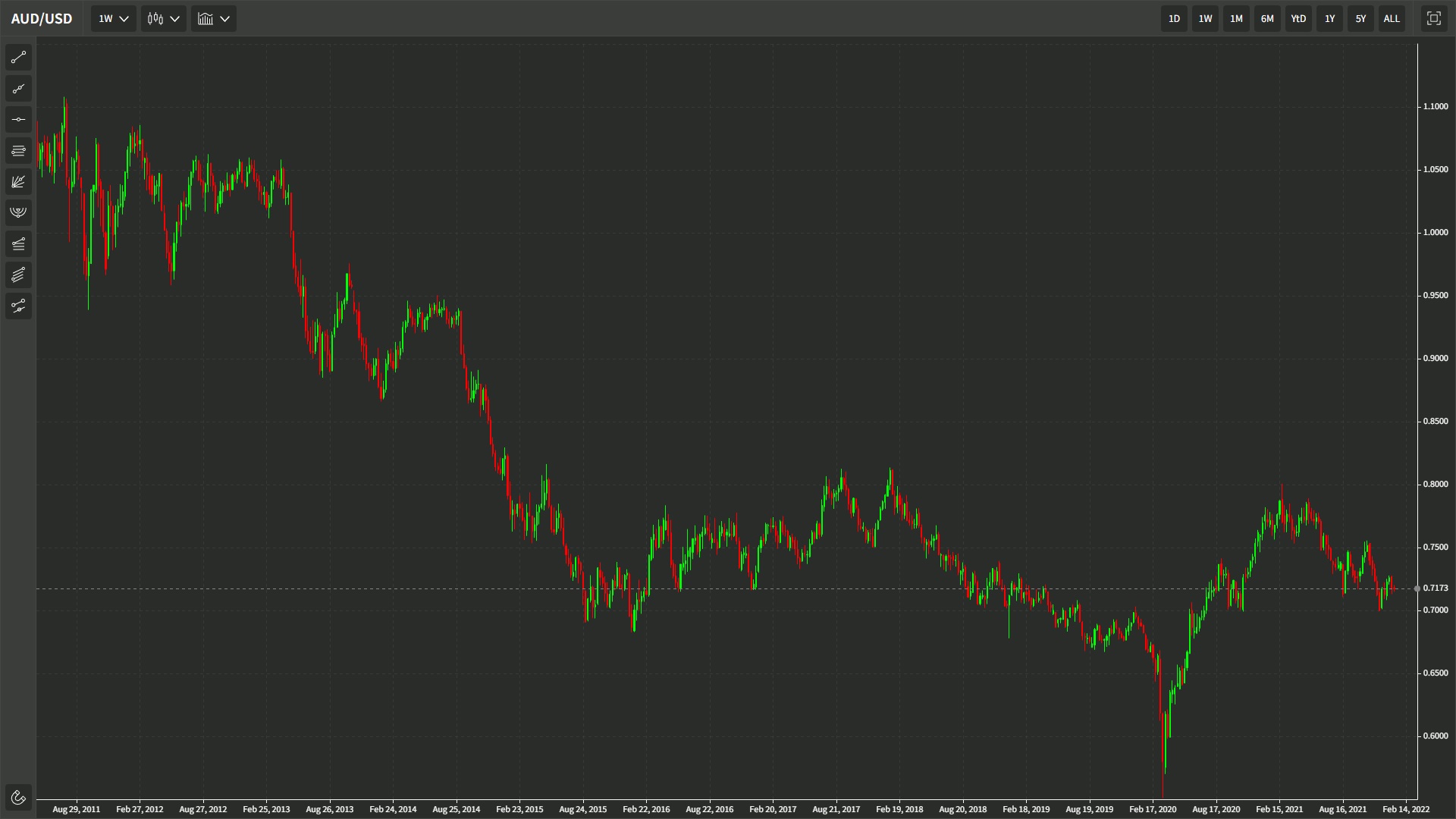
Task: Set chart range to 5Y
Action: coord(1360,19)
